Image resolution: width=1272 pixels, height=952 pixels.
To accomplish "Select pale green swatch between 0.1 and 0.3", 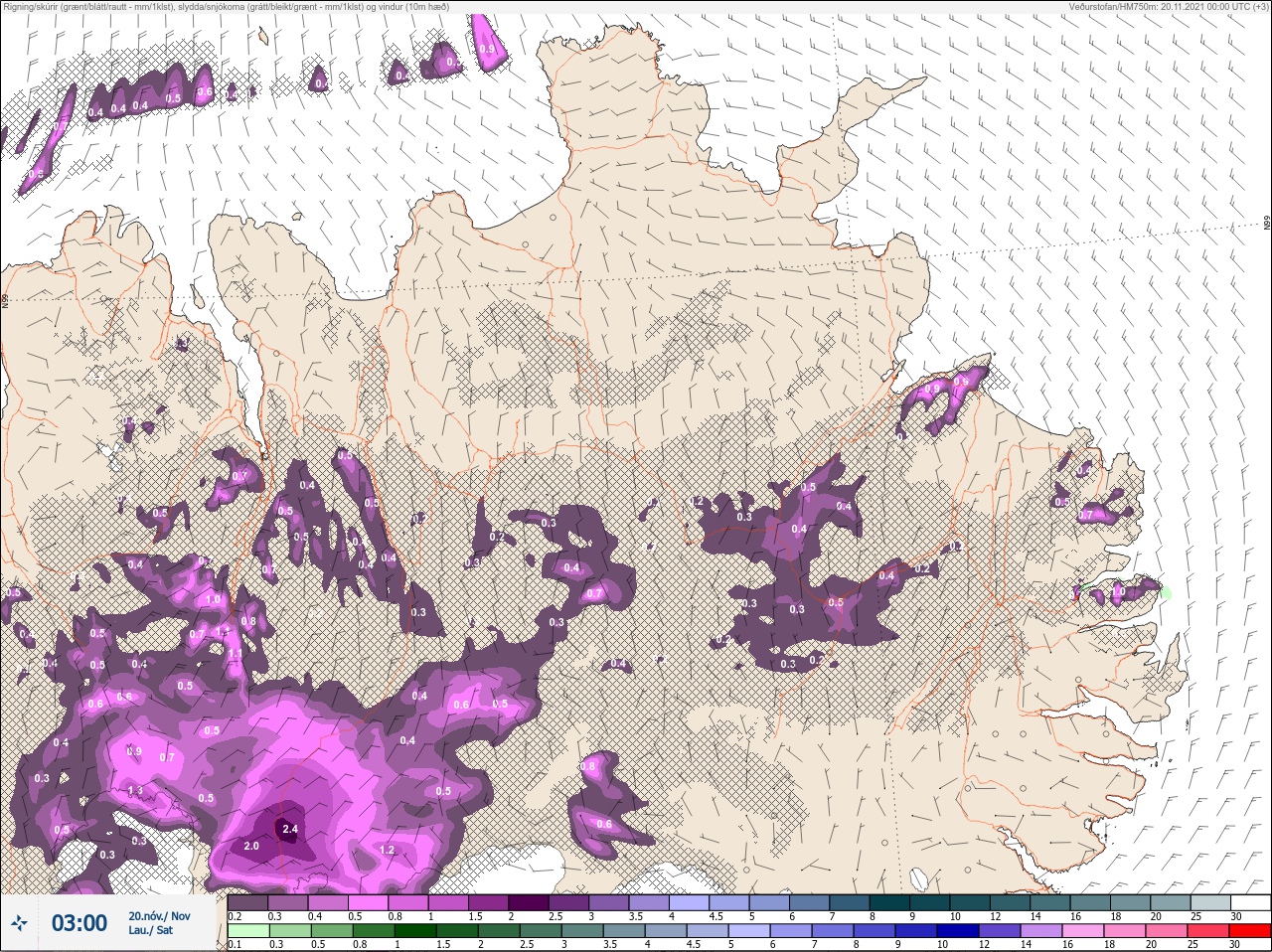I will [x=248, y=930].
